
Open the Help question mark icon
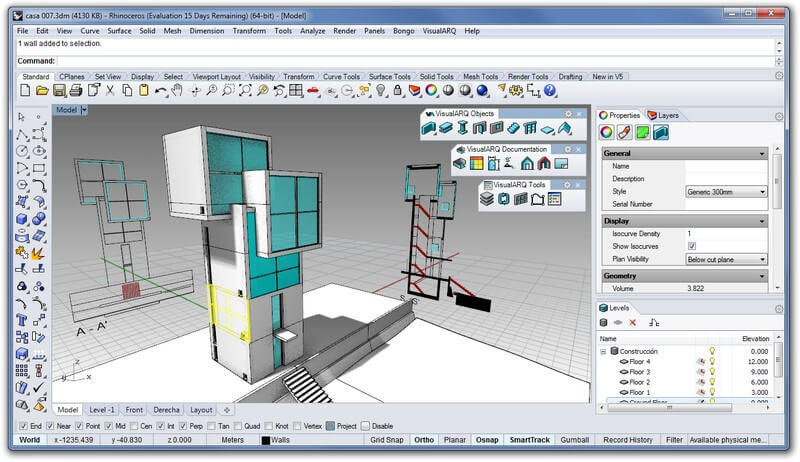(548, 91)
